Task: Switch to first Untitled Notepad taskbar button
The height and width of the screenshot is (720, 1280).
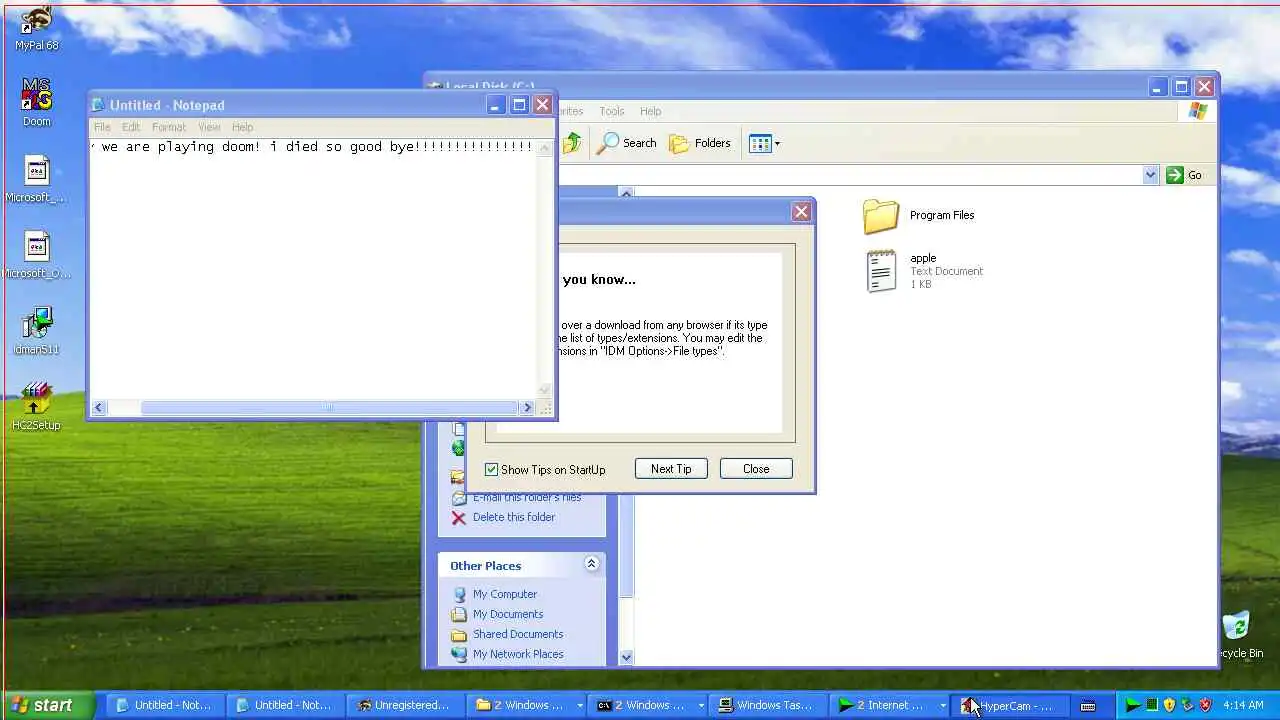Action: pos(164,705)
